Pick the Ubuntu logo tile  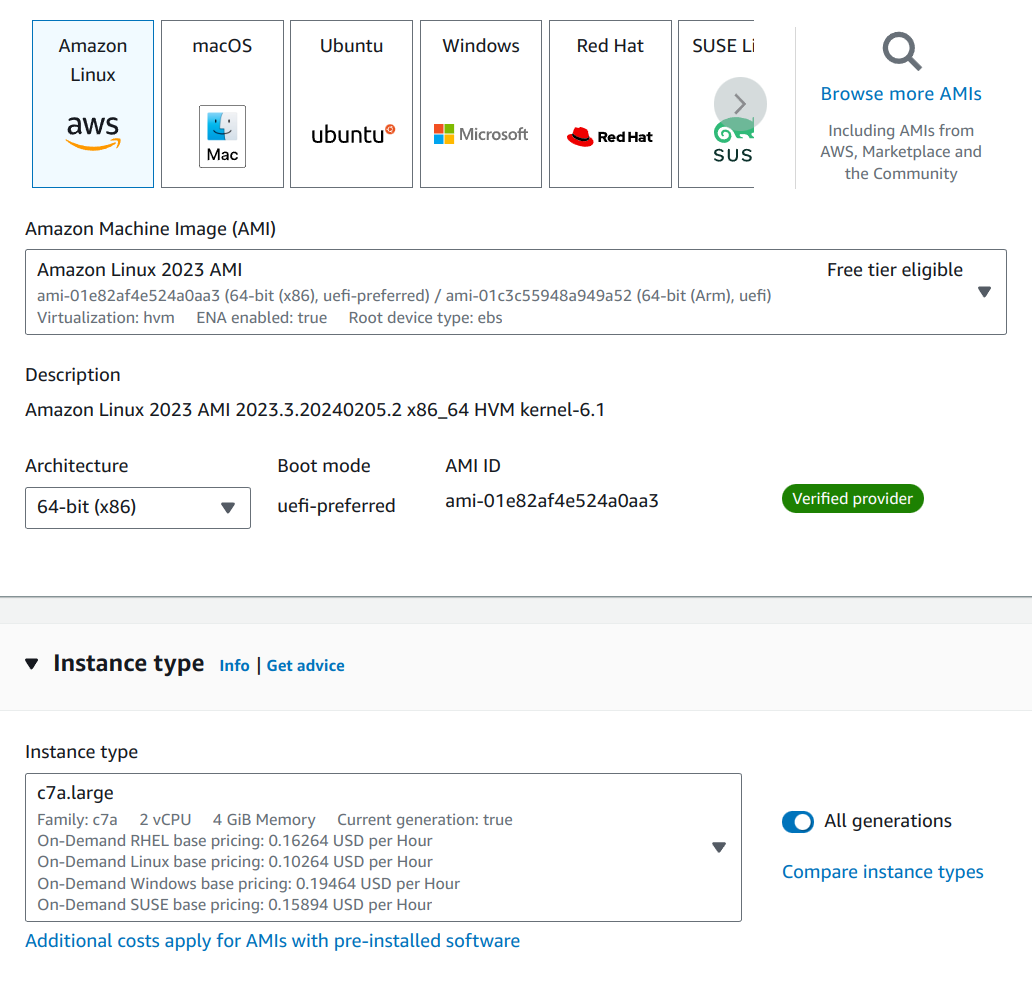tap(351, 104)
